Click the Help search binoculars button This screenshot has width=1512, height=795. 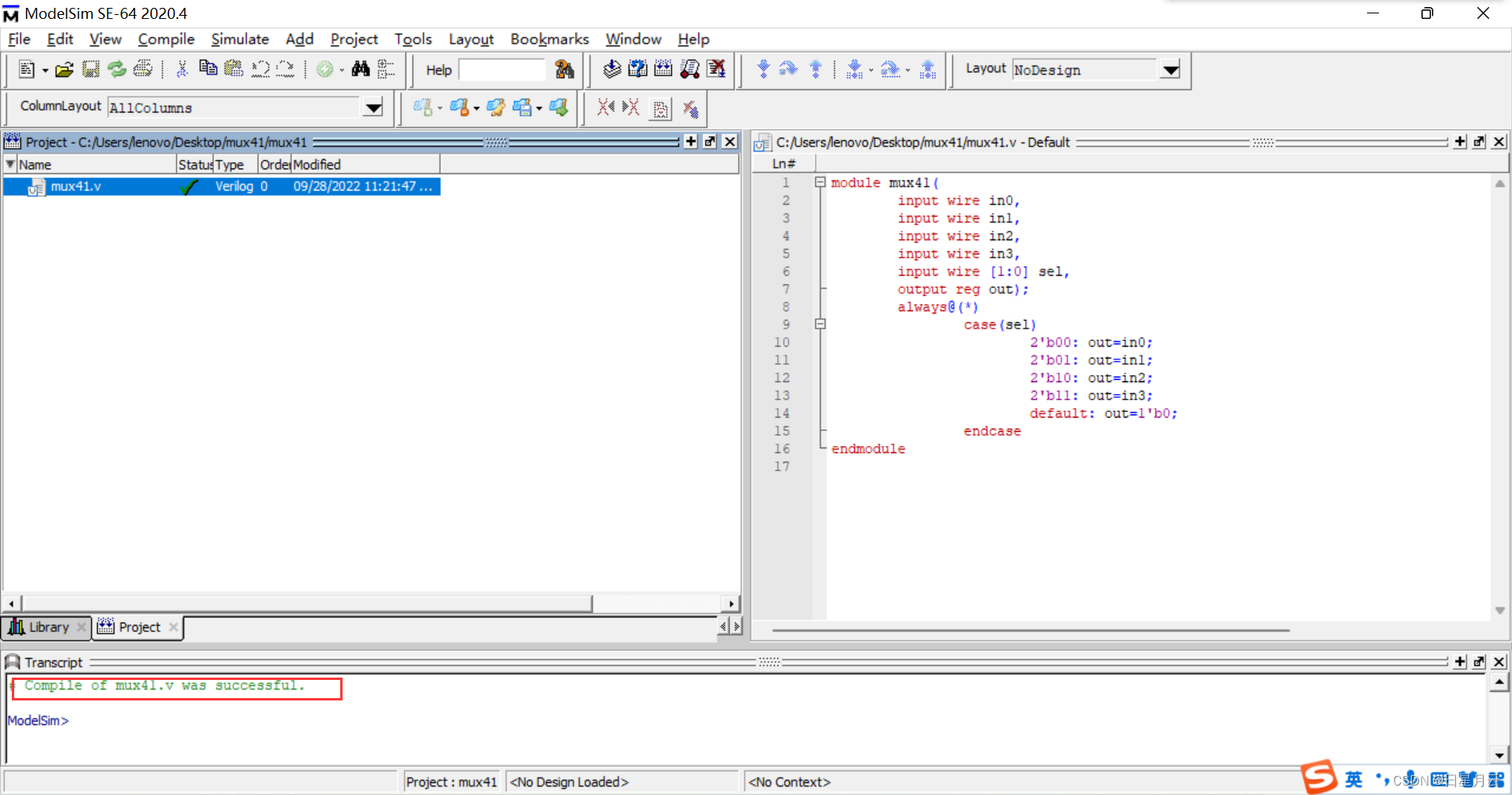[x=565, y=69]
